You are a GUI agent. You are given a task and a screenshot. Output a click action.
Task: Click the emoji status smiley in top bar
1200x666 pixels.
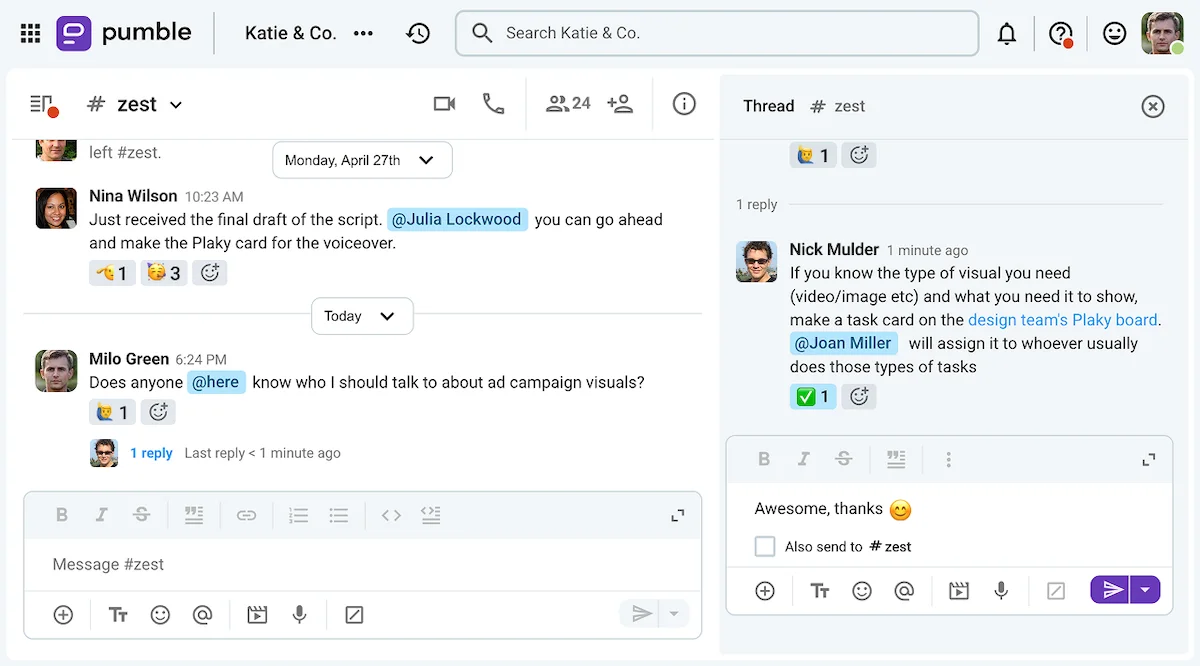click(x=1114, y=33)
